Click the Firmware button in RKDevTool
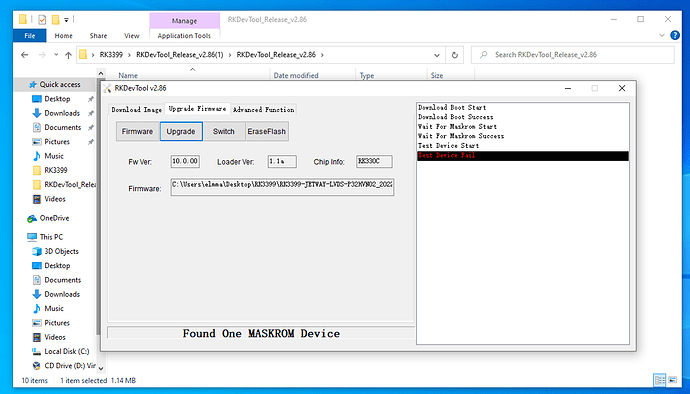Image resolution: width=690 pixels, height=394 pixels. coord(137,131)
